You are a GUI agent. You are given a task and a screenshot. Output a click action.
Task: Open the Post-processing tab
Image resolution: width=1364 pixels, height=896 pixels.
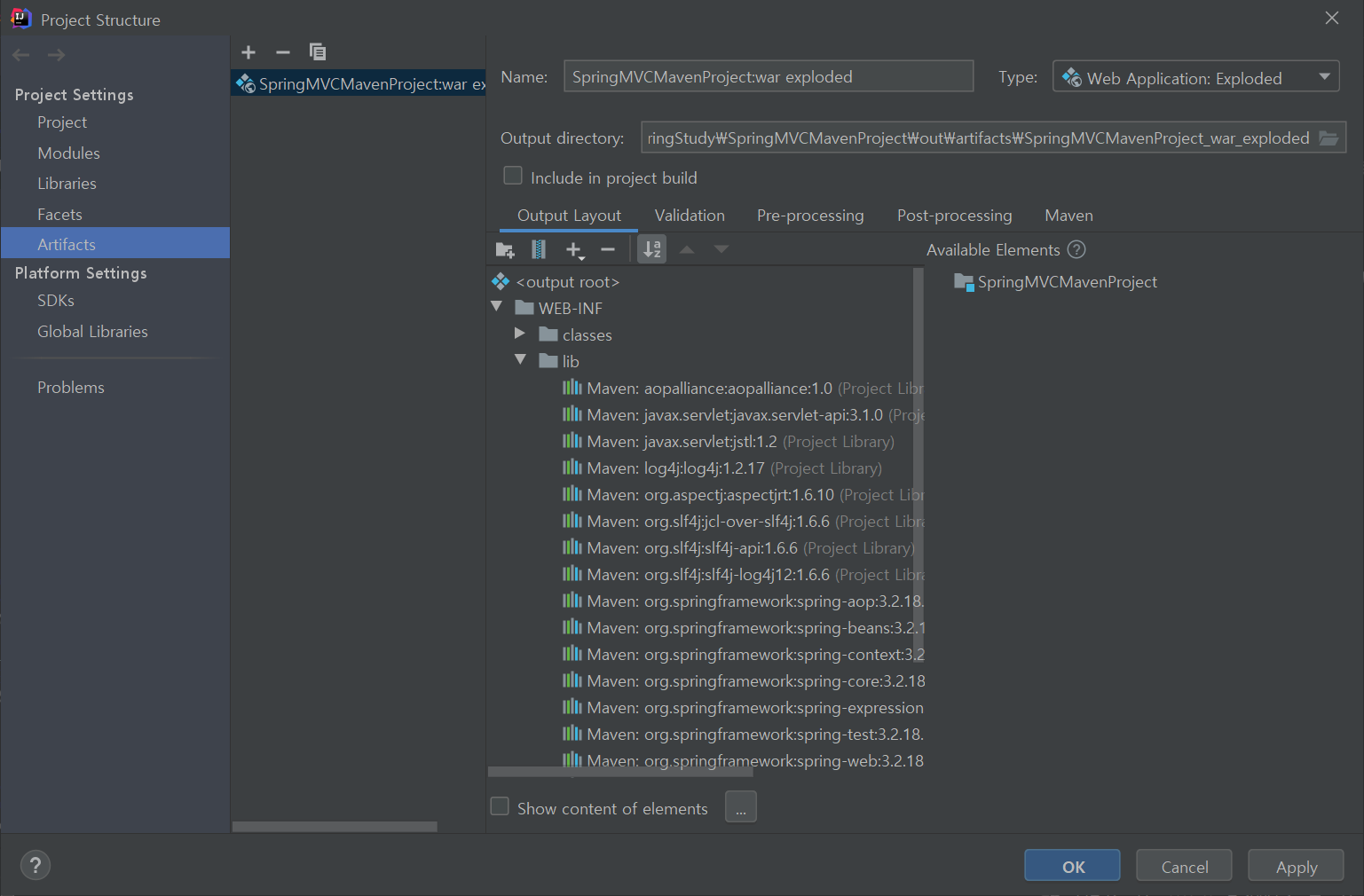(954, 216)
